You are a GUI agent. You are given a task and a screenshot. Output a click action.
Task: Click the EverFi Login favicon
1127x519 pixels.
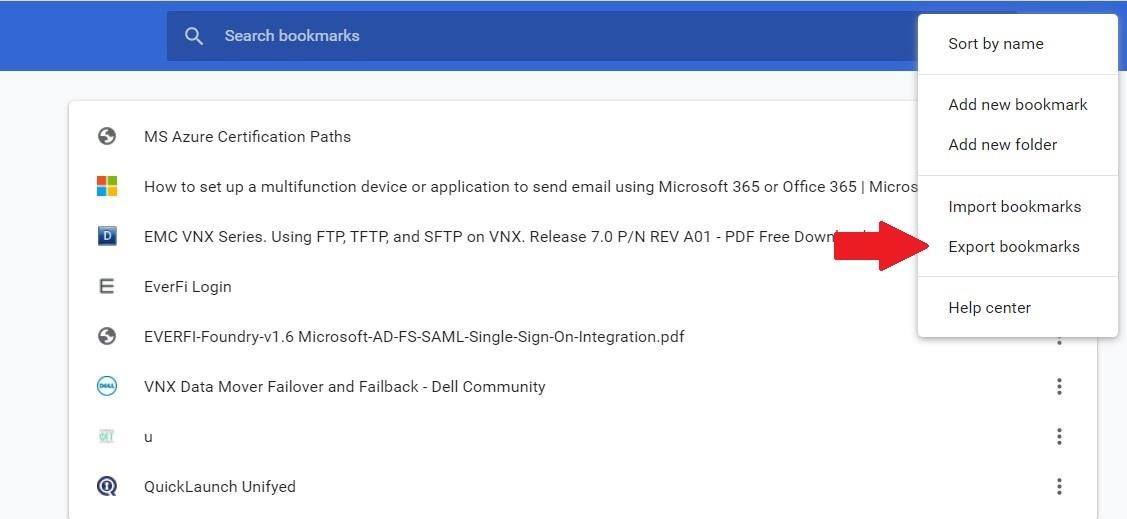click(107, 286)
